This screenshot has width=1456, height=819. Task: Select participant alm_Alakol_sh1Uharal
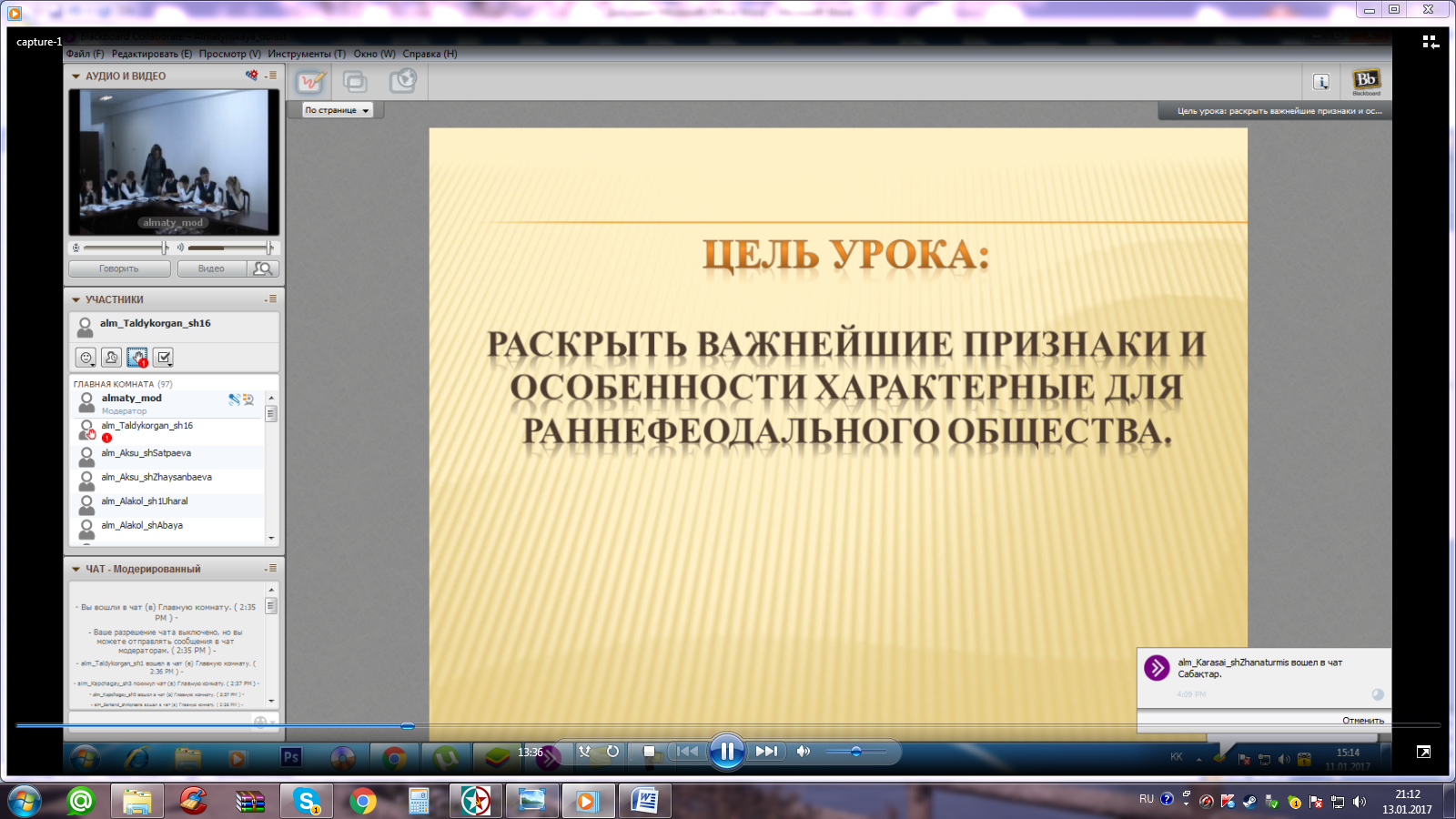(x=167, y=503)
